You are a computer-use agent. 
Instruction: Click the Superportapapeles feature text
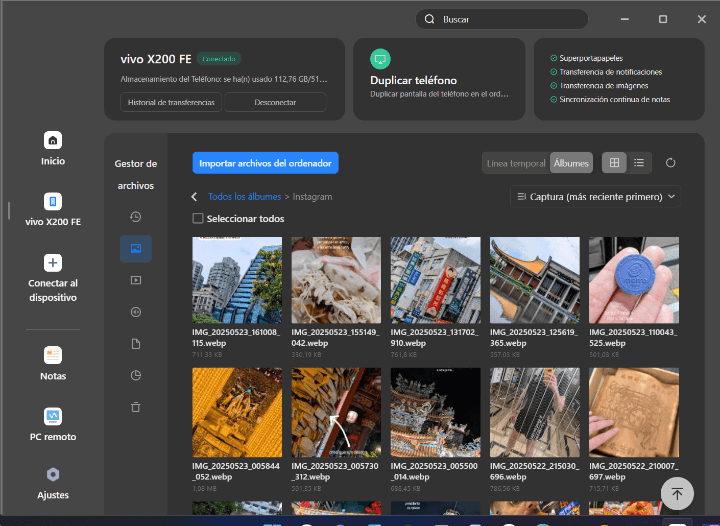(591, 58)
